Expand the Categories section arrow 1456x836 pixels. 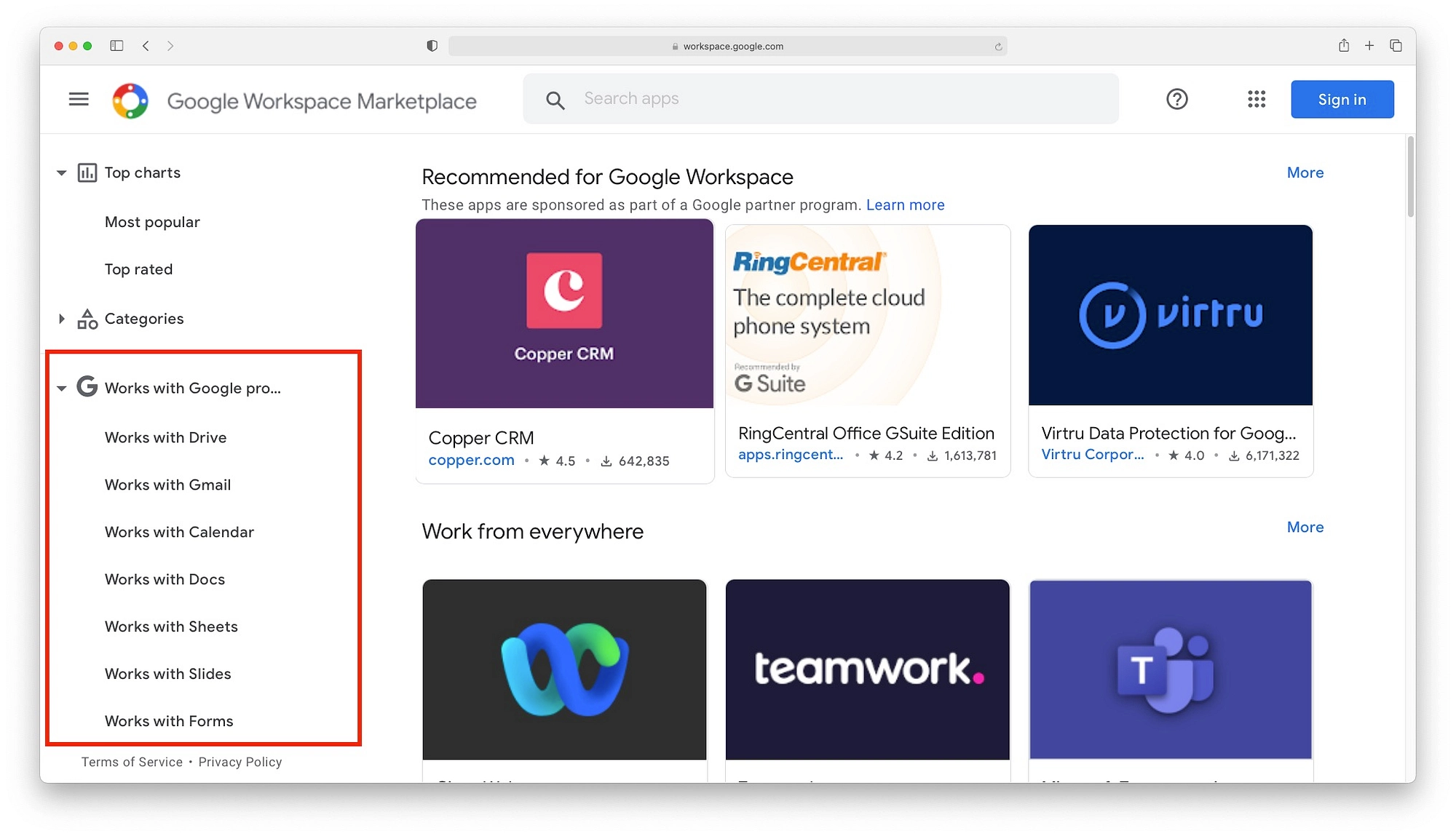pyautogui.click(x=62, y=319)
